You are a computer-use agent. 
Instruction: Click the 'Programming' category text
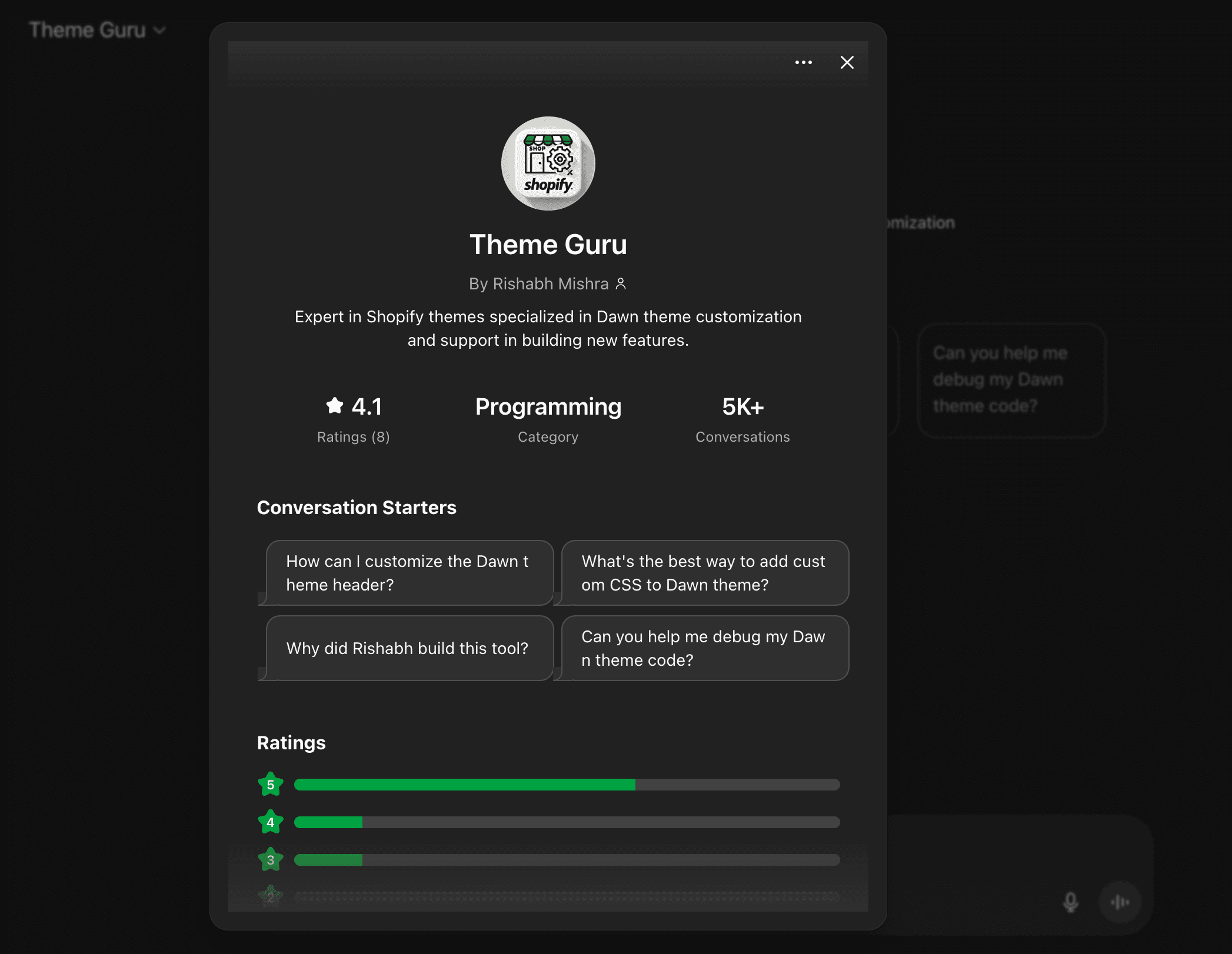(548, 406)
